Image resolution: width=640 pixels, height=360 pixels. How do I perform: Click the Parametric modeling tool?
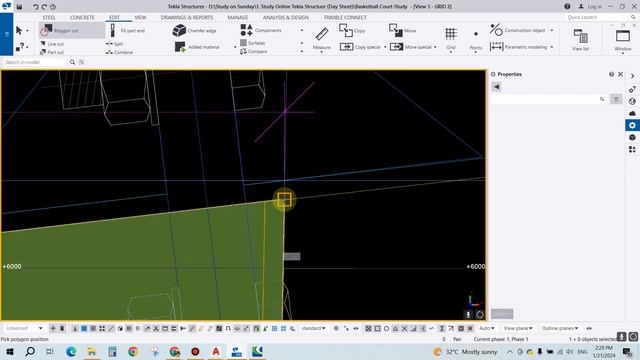(518, 47)
